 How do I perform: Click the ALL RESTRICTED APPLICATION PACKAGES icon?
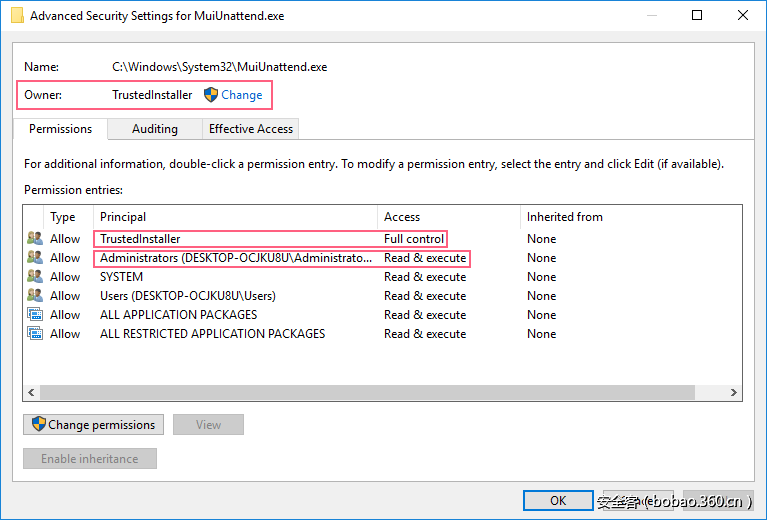pos(35,334)
